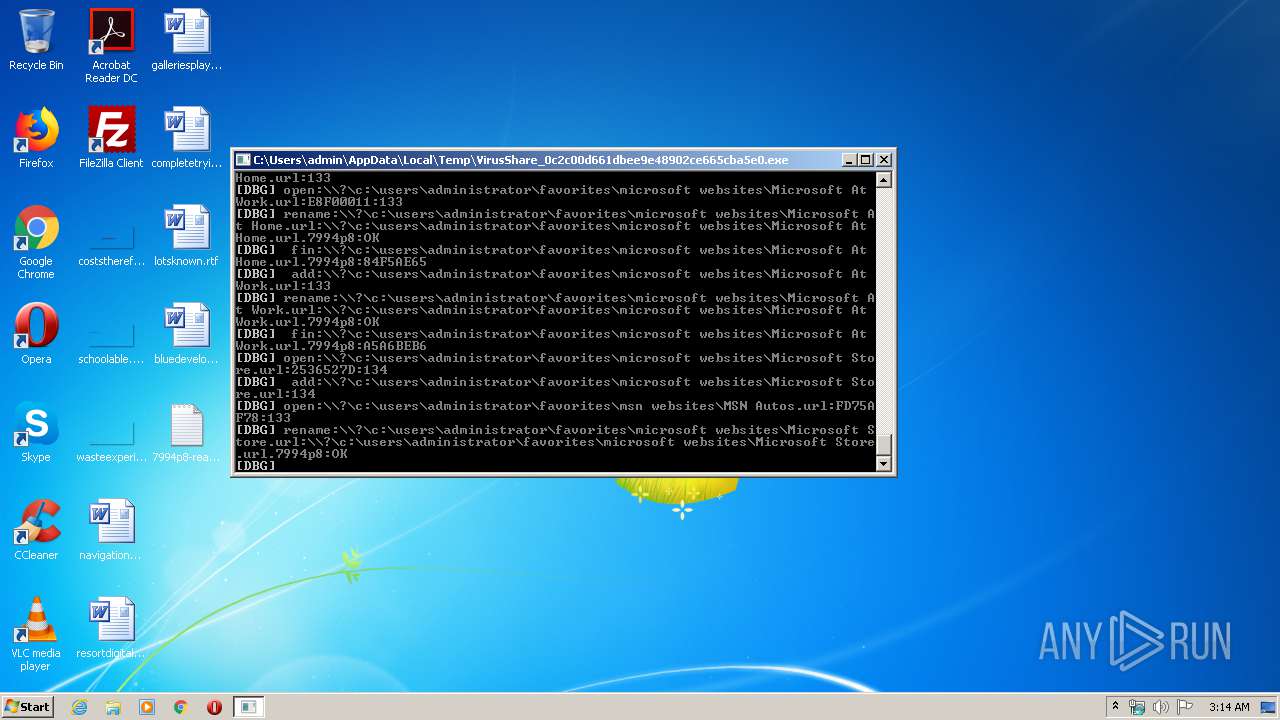Open the 7994p8-readme text file icon
Screen dimensions: 1280x720
(x=187, y=433)
